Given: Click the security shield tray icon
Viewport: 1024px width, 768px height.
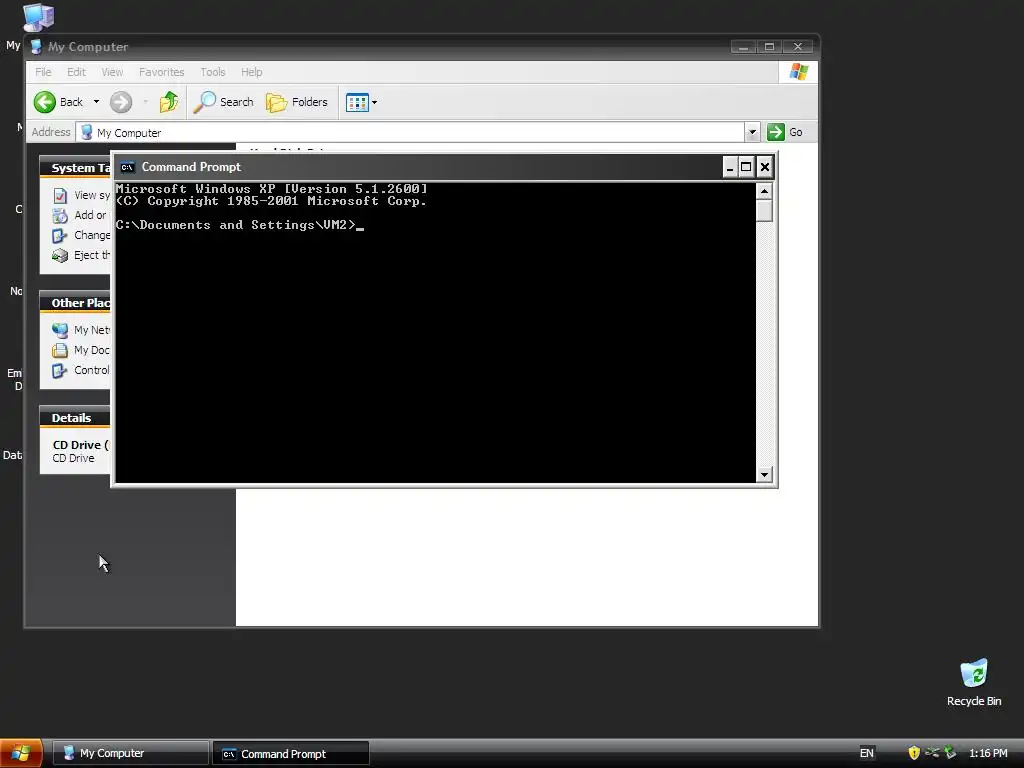Looking at the screenshot, I should 914,753.
